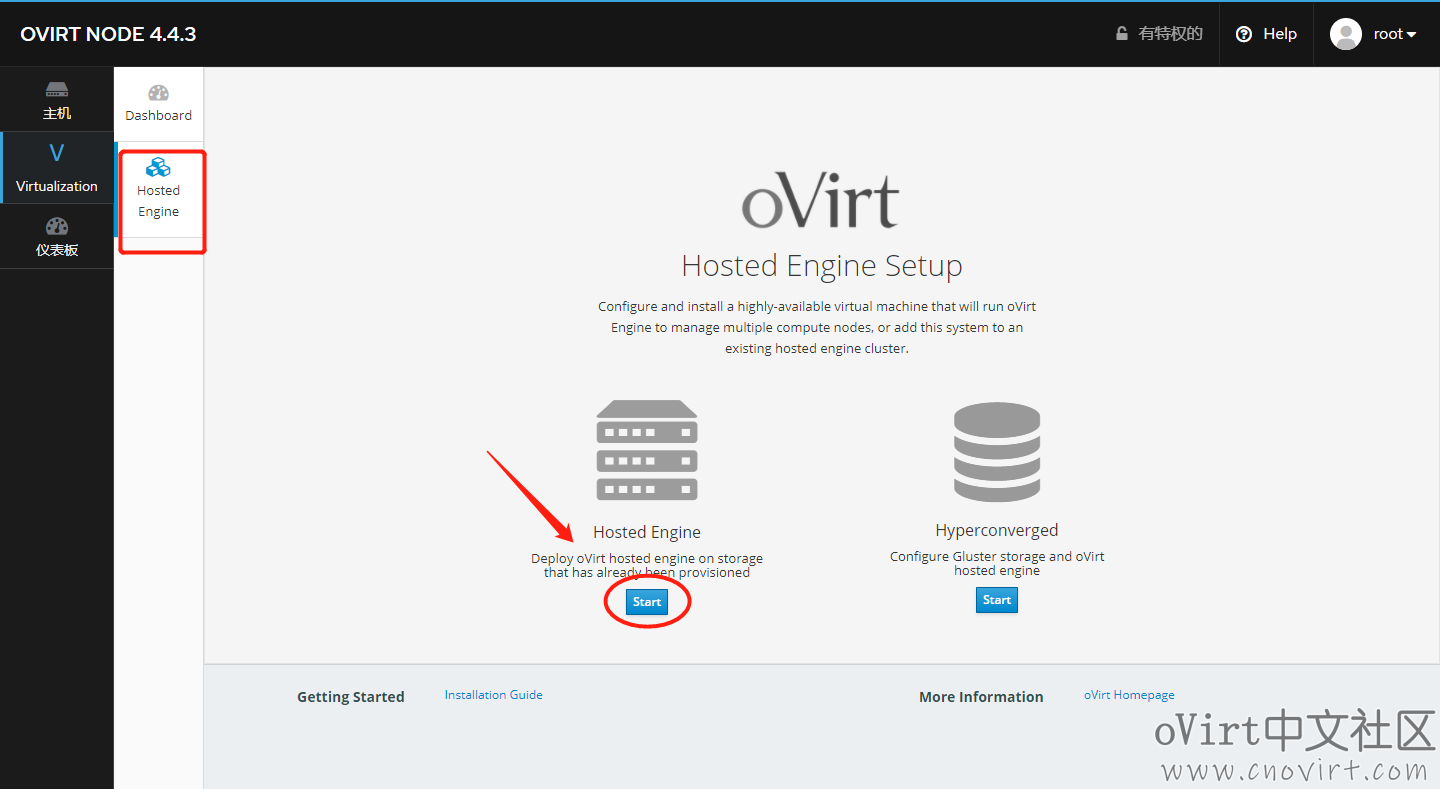Screen dimensions: 1440x789
Task: Select Virtualization in left menu
Action: coord(57,186)
